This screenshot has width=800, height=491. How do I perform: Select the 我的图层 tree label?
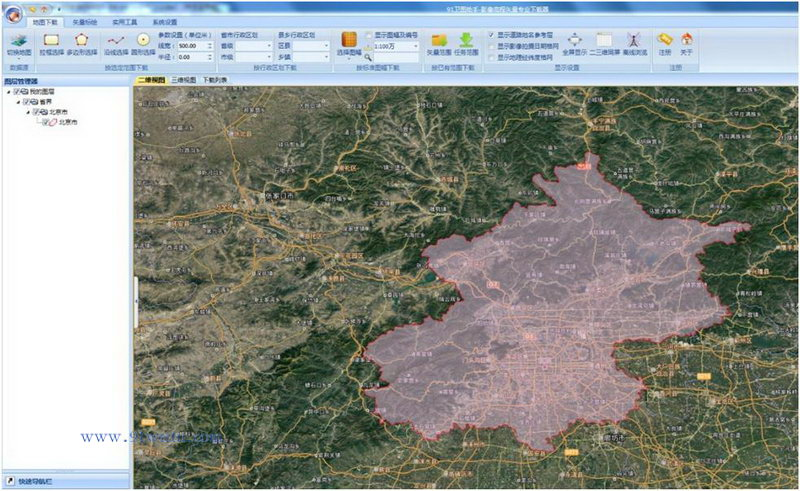[42, 92]
